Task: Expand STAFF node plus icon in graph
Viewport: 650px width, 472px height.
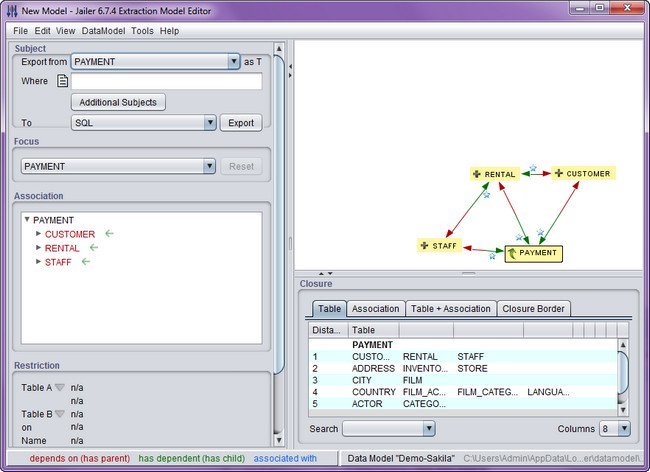Action: tap(424, 245)
